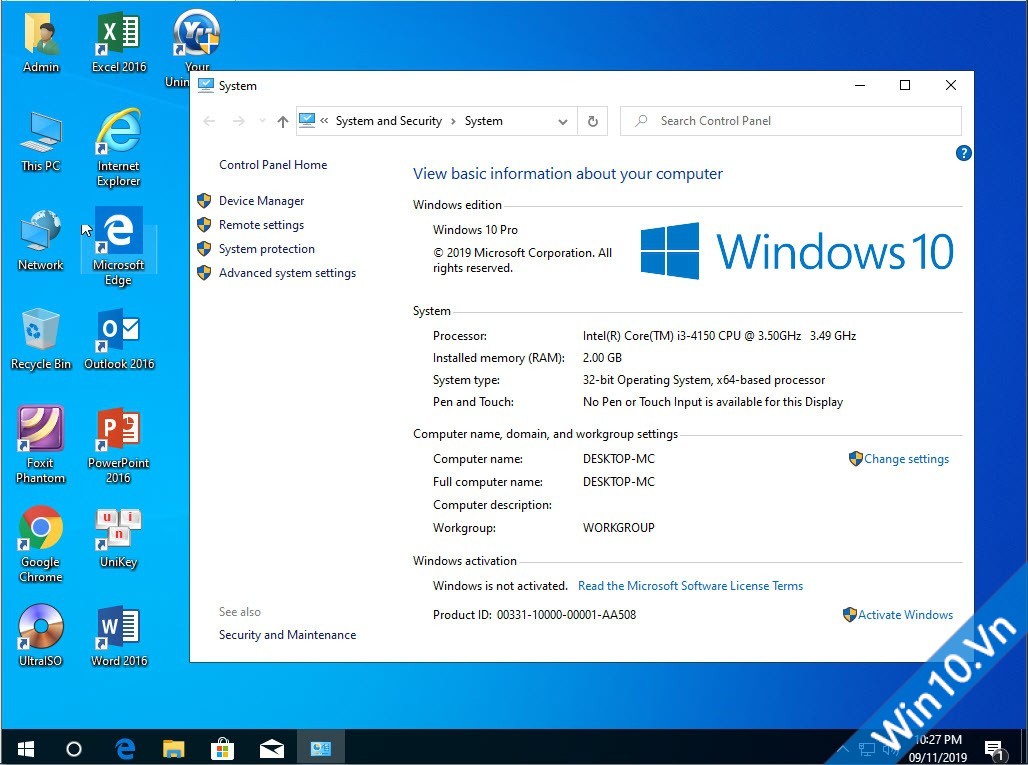Open the Admin folder desktop icon
The width and height of the screenshot is (1028, 765).
pyautogui.click(x=41, y=43)
